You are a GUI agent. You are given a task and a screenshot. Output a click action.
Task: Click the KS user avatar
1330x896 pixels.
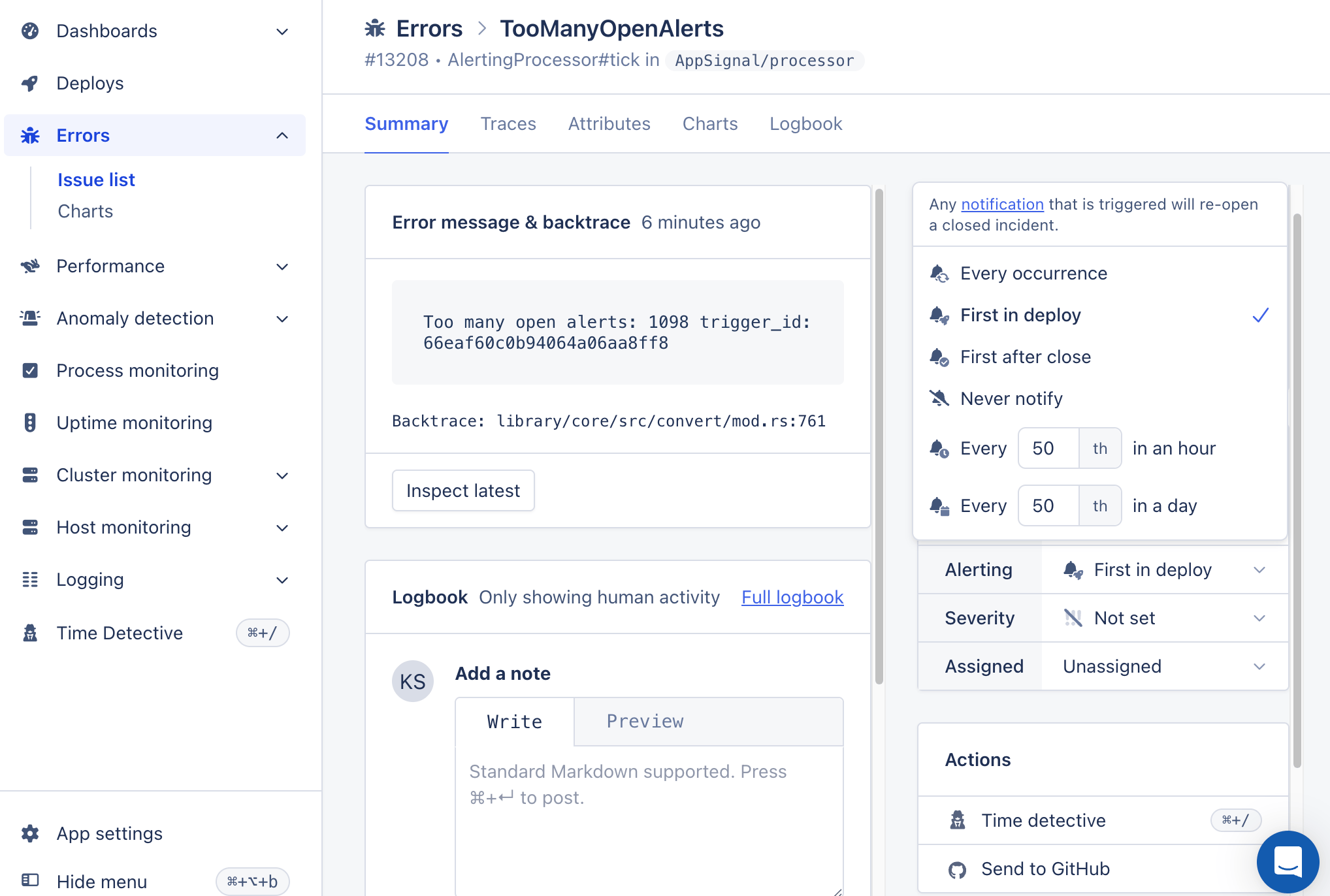coord(412,681)
